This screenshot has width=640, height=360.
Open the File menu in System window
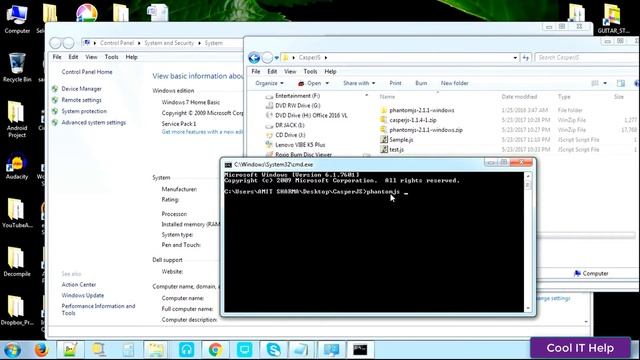coord(57,57)
